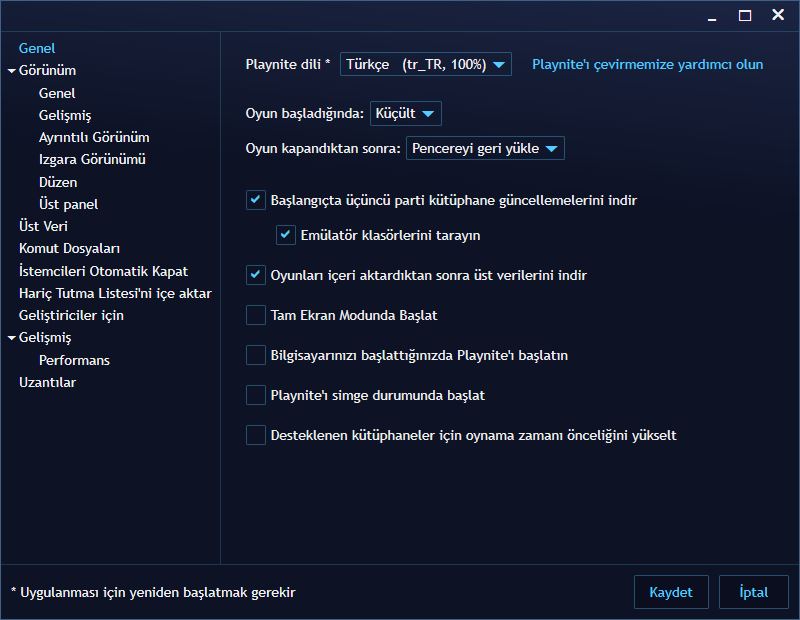Open the Oyun kapandıktan sonra dropdown
Viewport: 800px width, 620px height.
(485, 148)
